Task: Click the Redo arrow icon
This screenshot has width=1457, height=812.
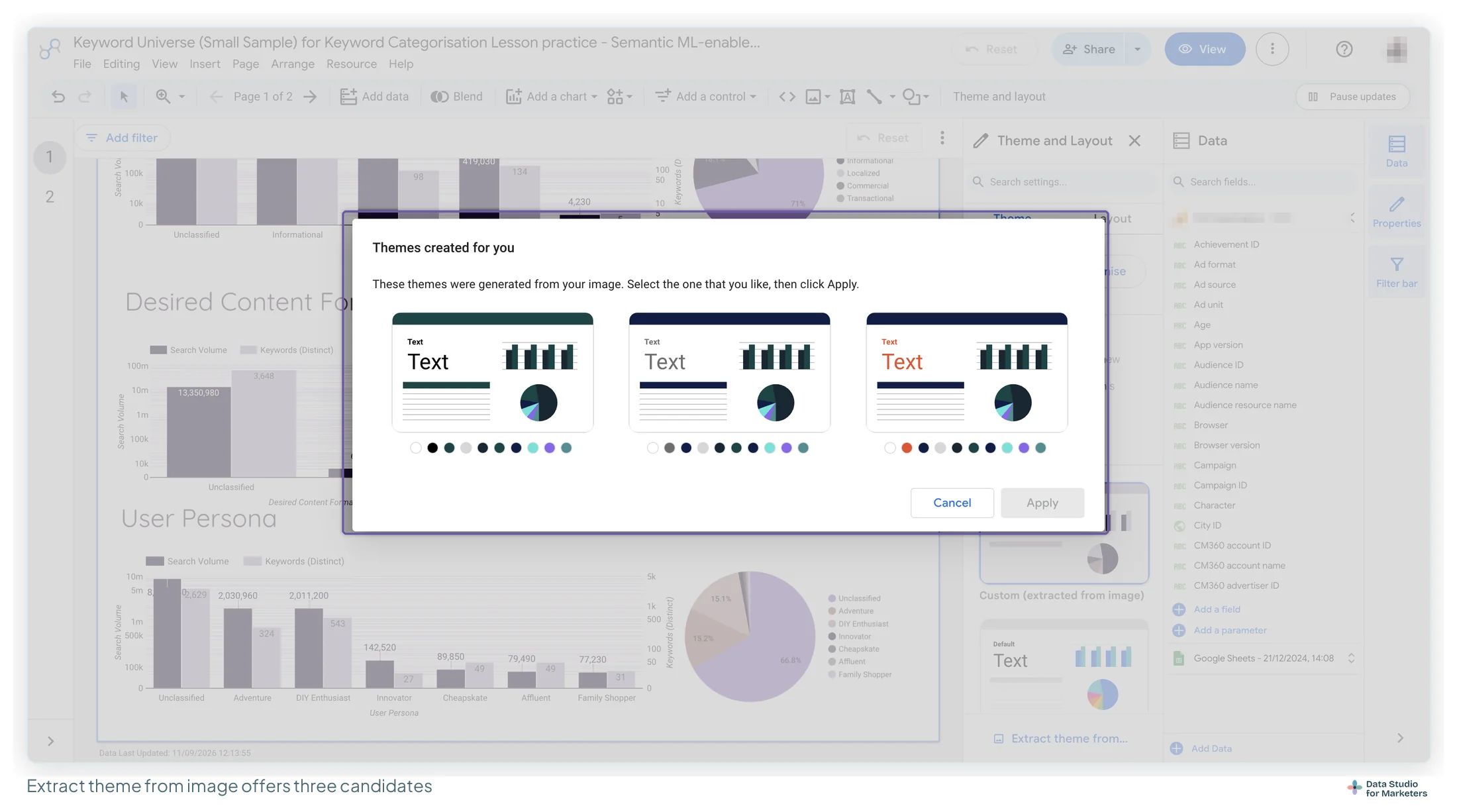Action: pyautogui.click(x=85, y=97)
